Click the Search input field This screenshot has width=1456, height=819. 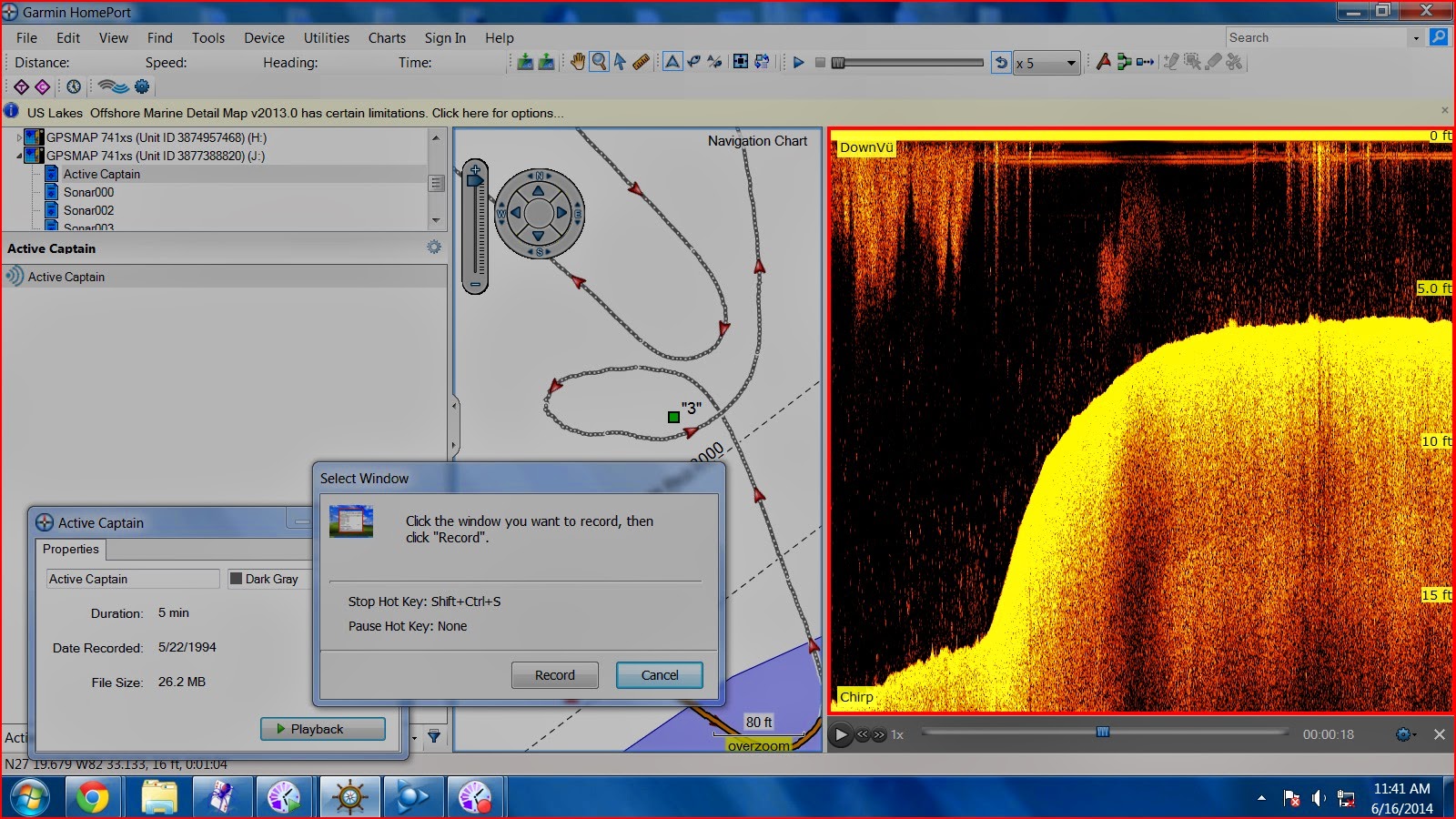point(1317,37)
